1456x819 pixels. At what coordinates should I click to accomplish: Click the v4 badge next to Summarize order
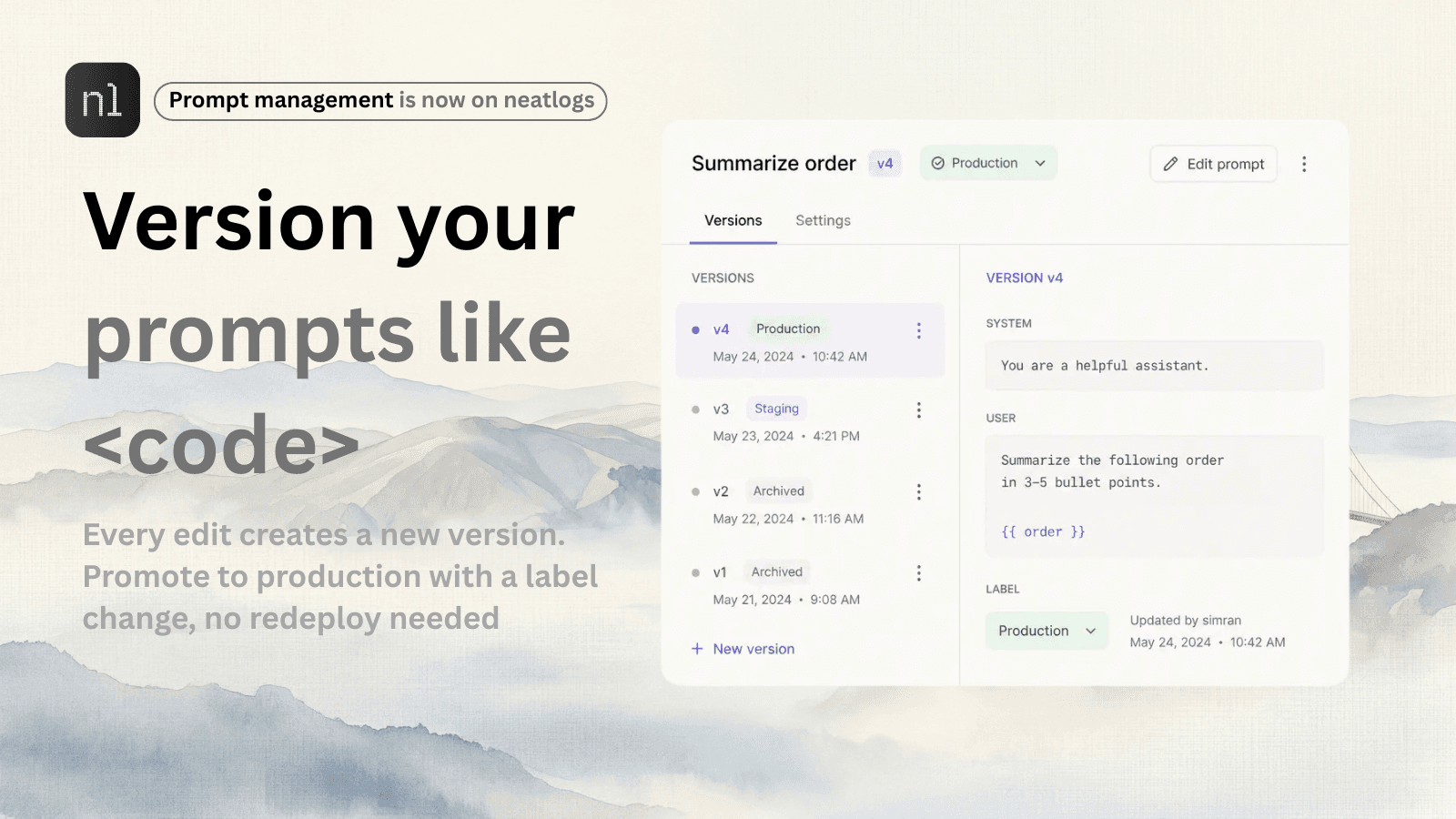pos(885,164)
